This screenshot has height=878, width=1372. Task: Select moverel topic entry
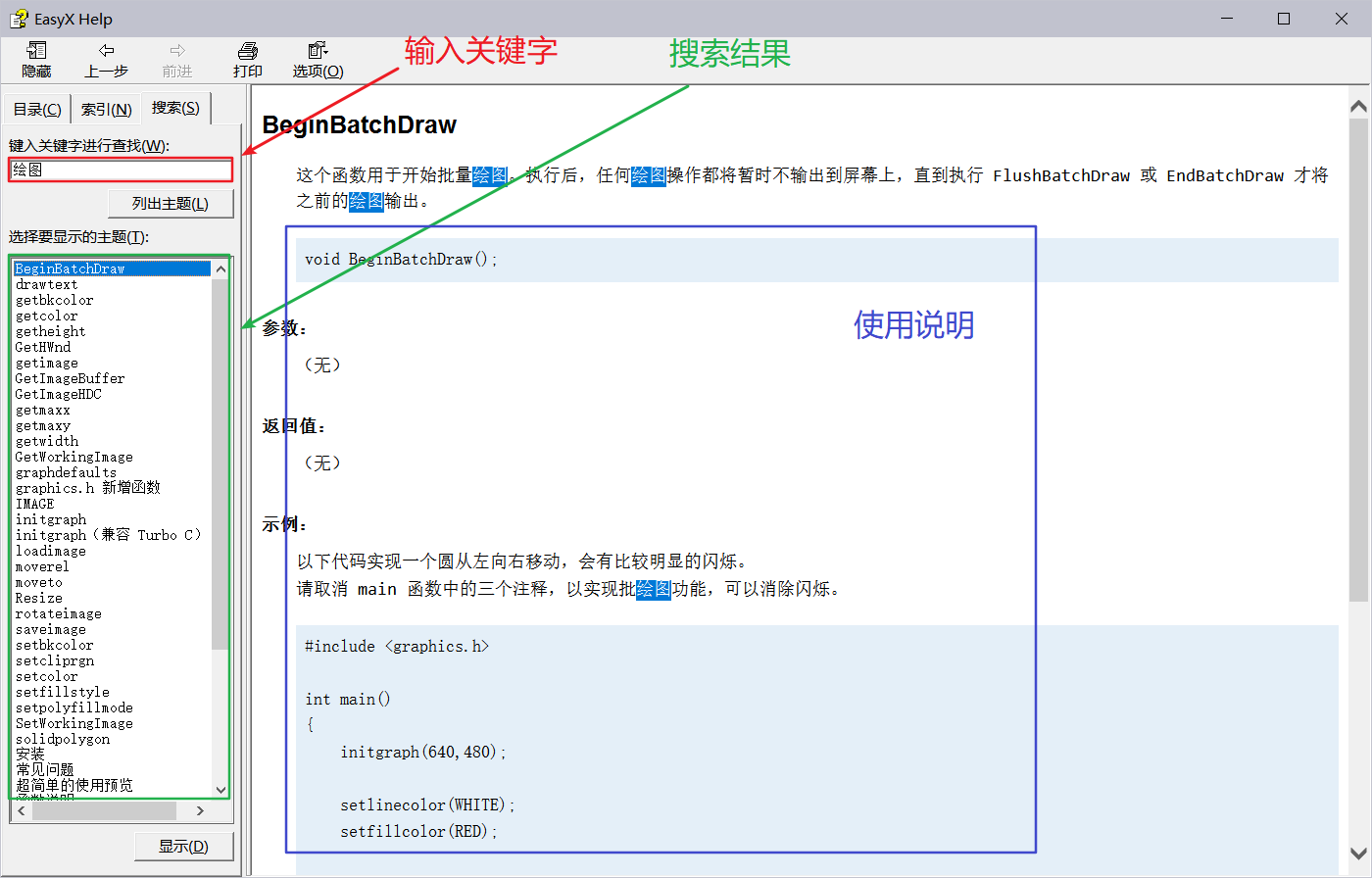tap(42, 566)
